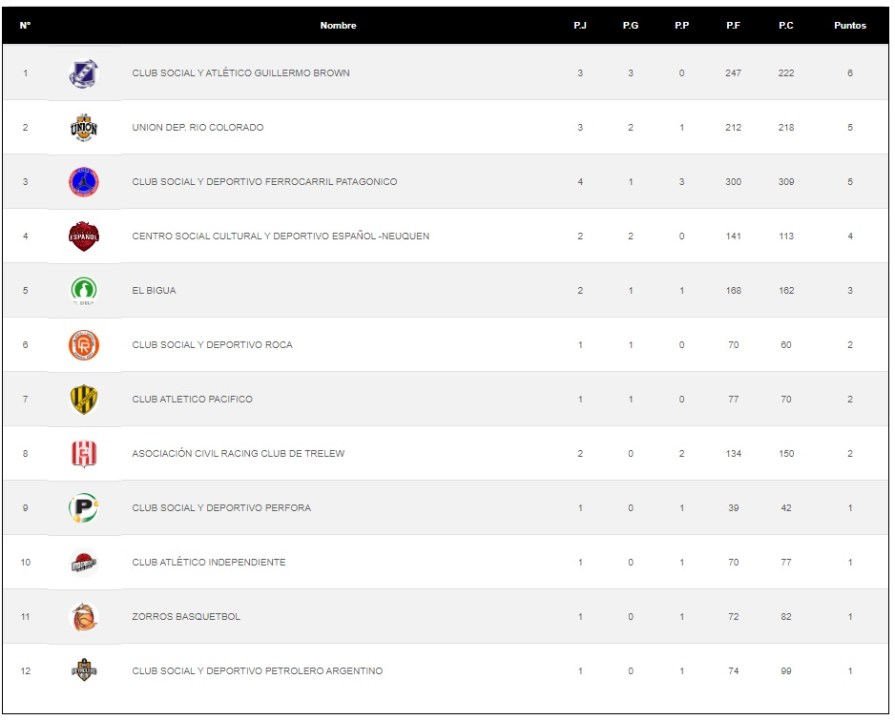Screen dimensions: 895x720
Task: Open CLUB SOCIAL Y ATLÉTICO GUILLERMO BROWN
Action: 241,73
